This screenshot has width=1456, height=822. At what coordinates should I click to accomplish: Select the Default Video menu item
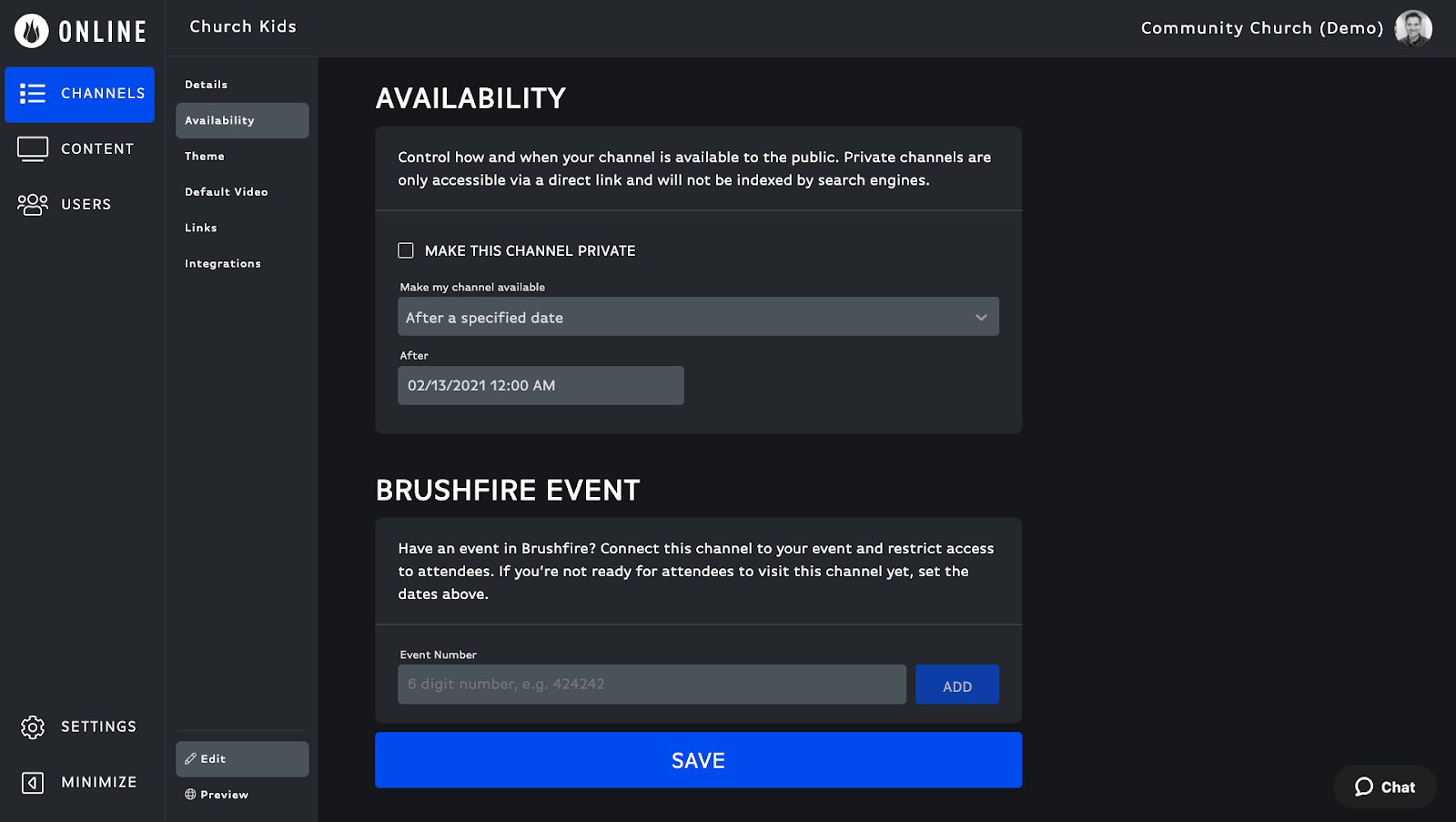pyautogui.click(x=226, y=191)
